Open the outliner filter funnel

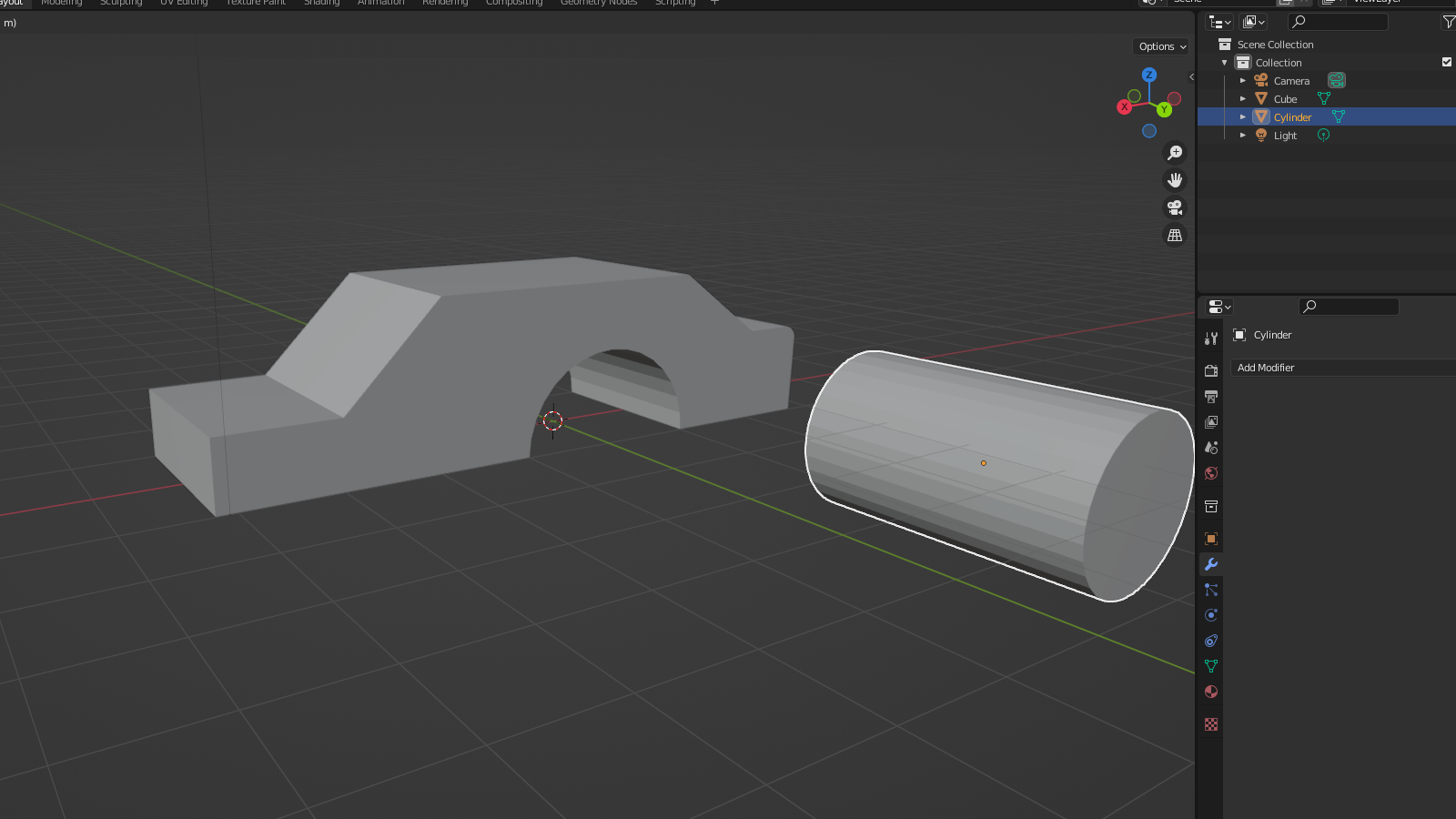click(x=1449, y=22)
